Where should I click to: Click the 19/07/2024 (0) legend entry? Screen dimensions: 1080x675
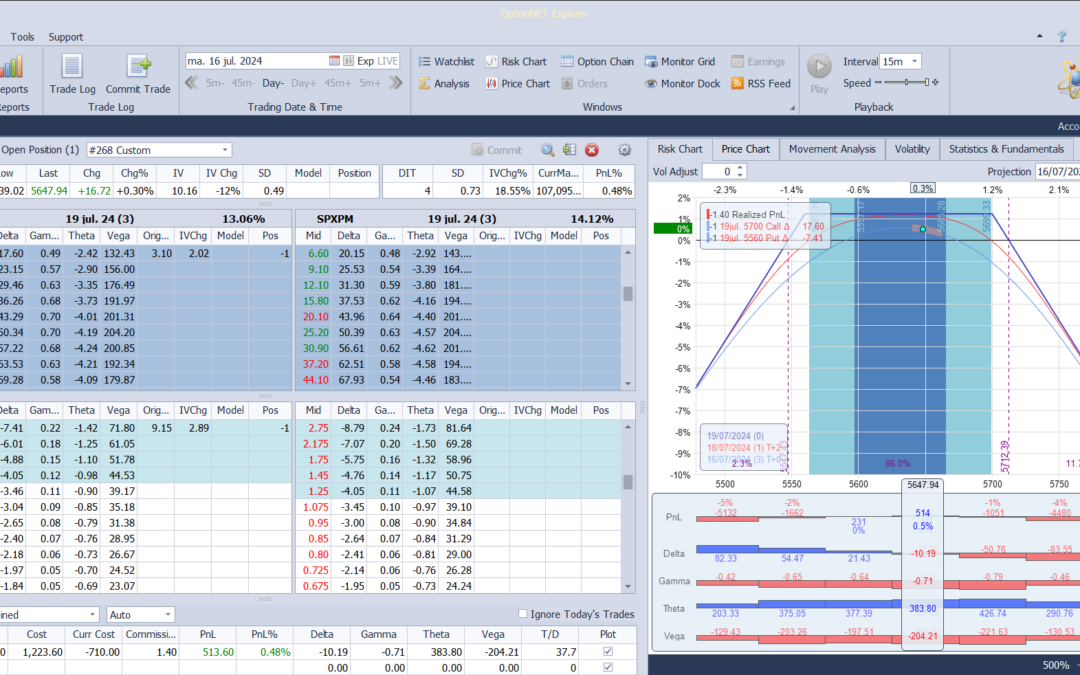tap(736, 436)
